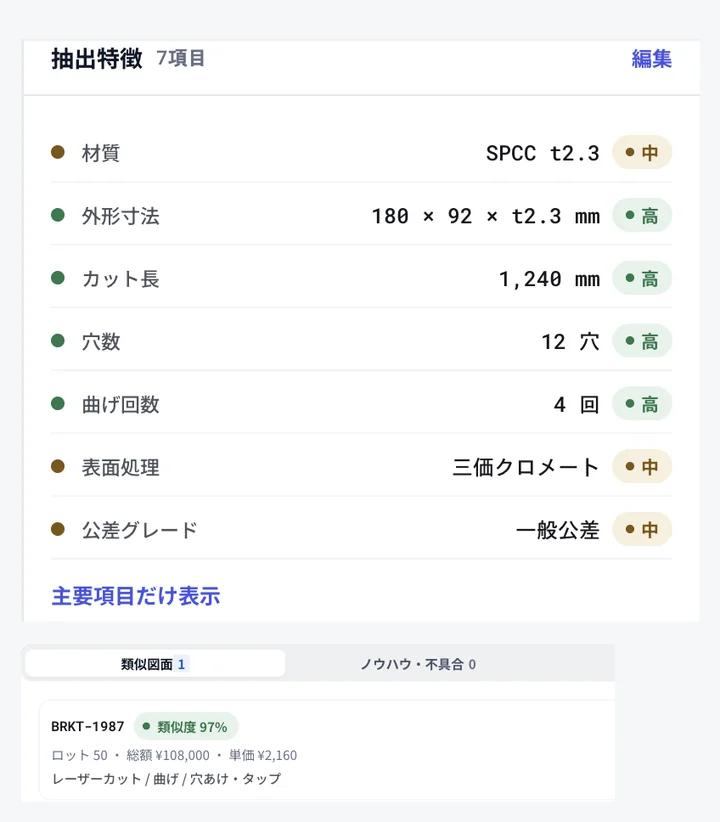Click 主要項目だけ表示 link
Screen dimensions: 720x822
point(136,596)
